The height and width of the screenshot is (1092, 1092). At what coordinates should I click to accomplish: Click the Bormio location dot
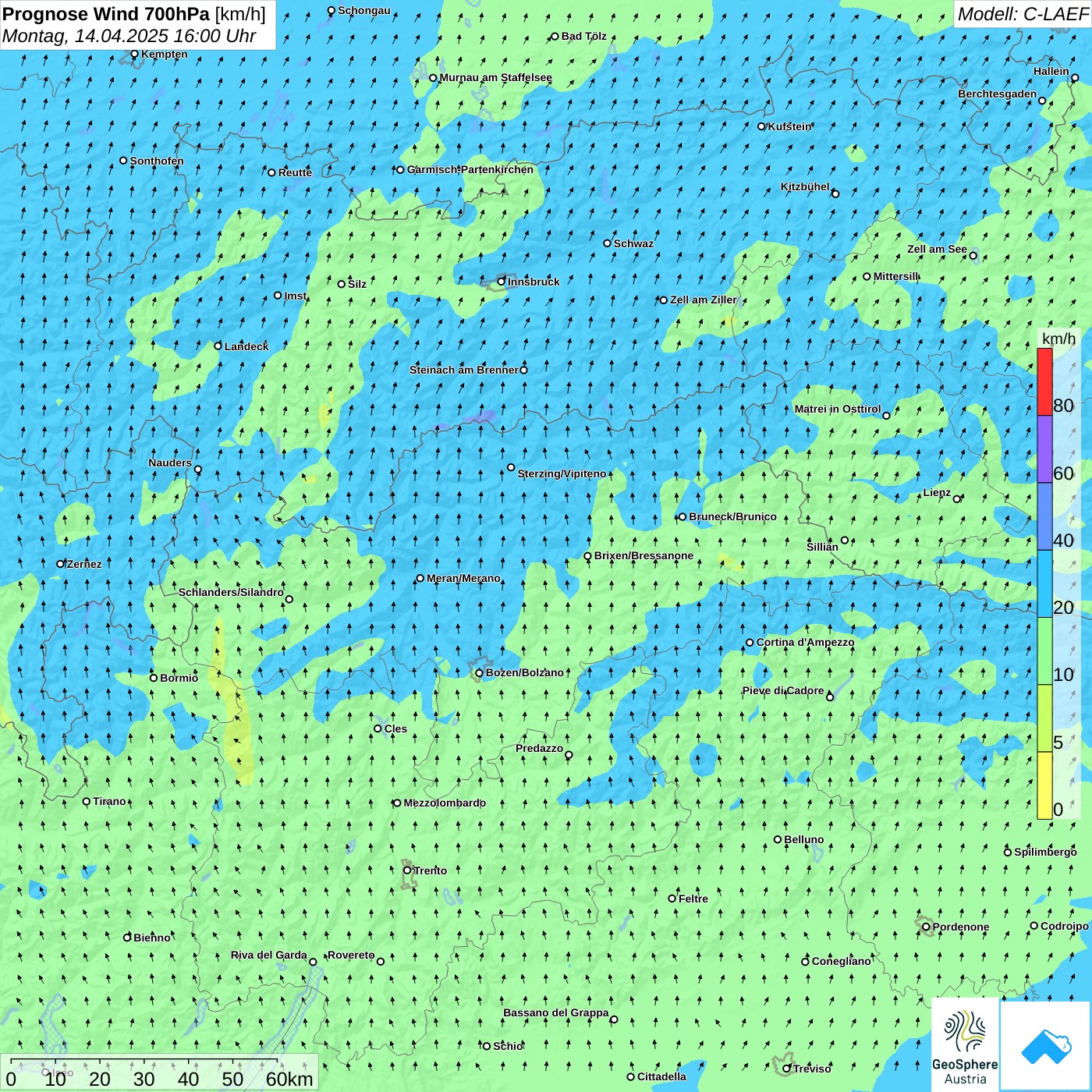(154, 678)
